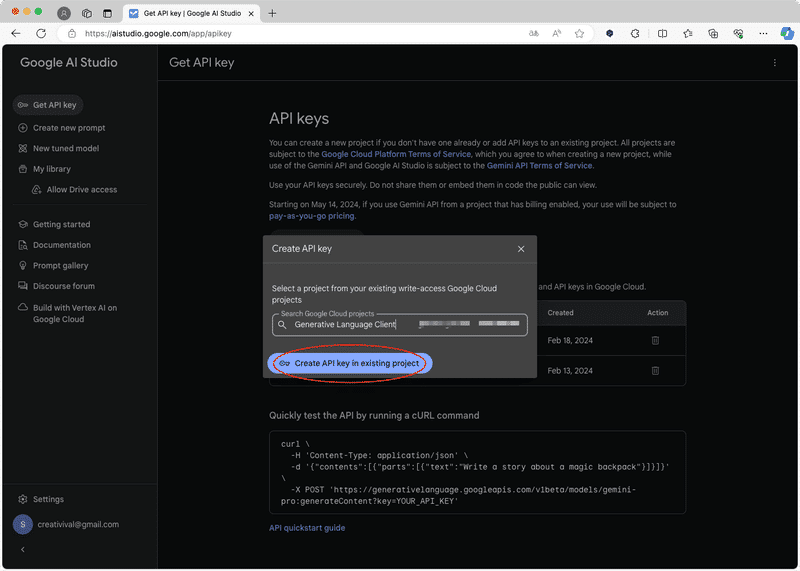800x571 pixels.
Task: Click the read aloud icon
Action: point(557,34)
